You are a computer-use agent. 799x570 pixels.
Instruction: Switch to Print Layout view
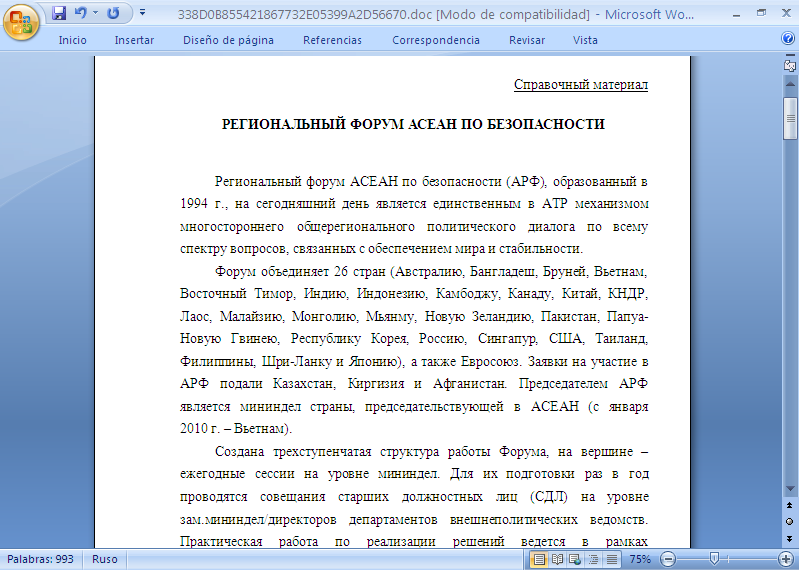coord(540,559)
